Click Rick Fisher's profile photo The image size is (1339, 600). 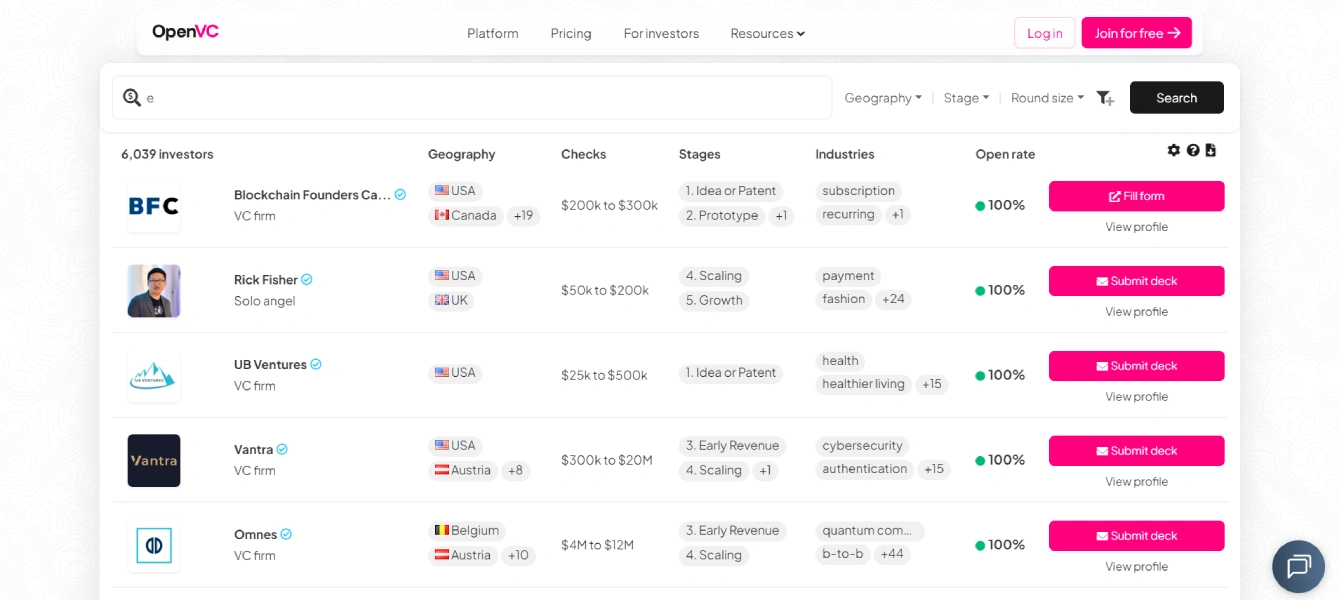pyautogui.click(x=154, y=291)
